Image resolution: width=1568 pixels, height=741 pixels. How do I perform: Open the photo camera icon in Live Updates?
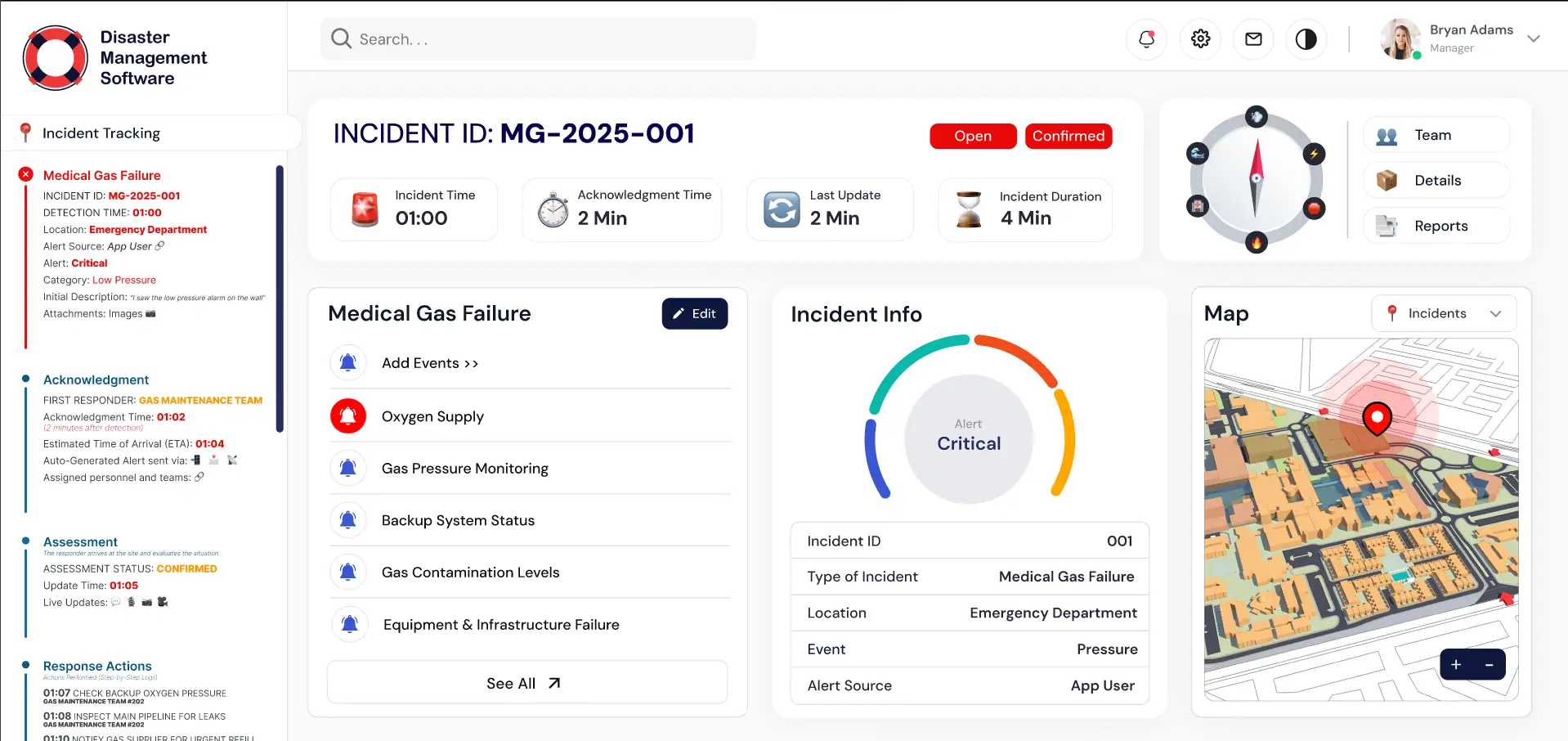[147, 602]
